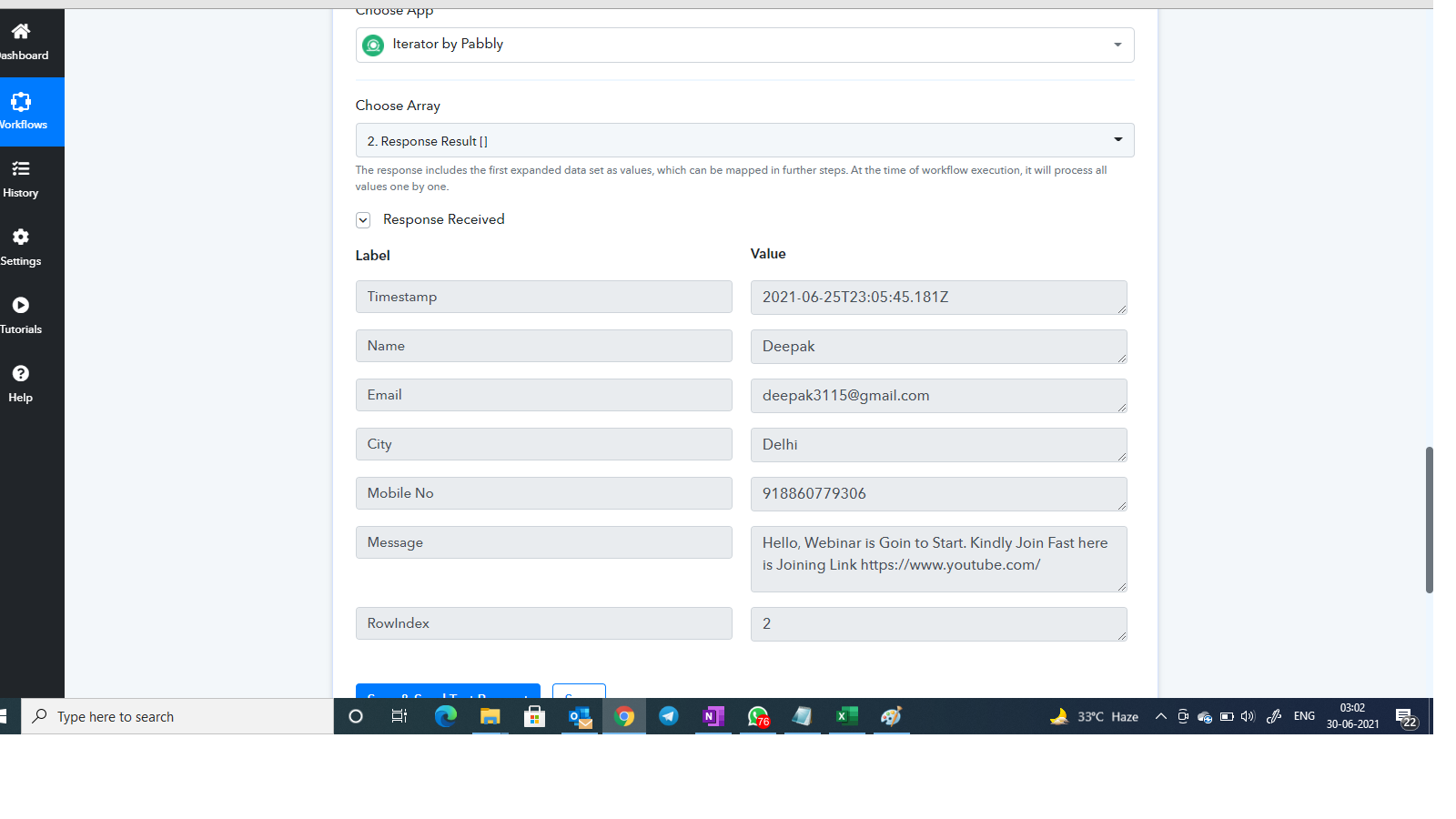Open the Settings gear in sidebar
Viewport: 1456px width, 819px height.
21,237
